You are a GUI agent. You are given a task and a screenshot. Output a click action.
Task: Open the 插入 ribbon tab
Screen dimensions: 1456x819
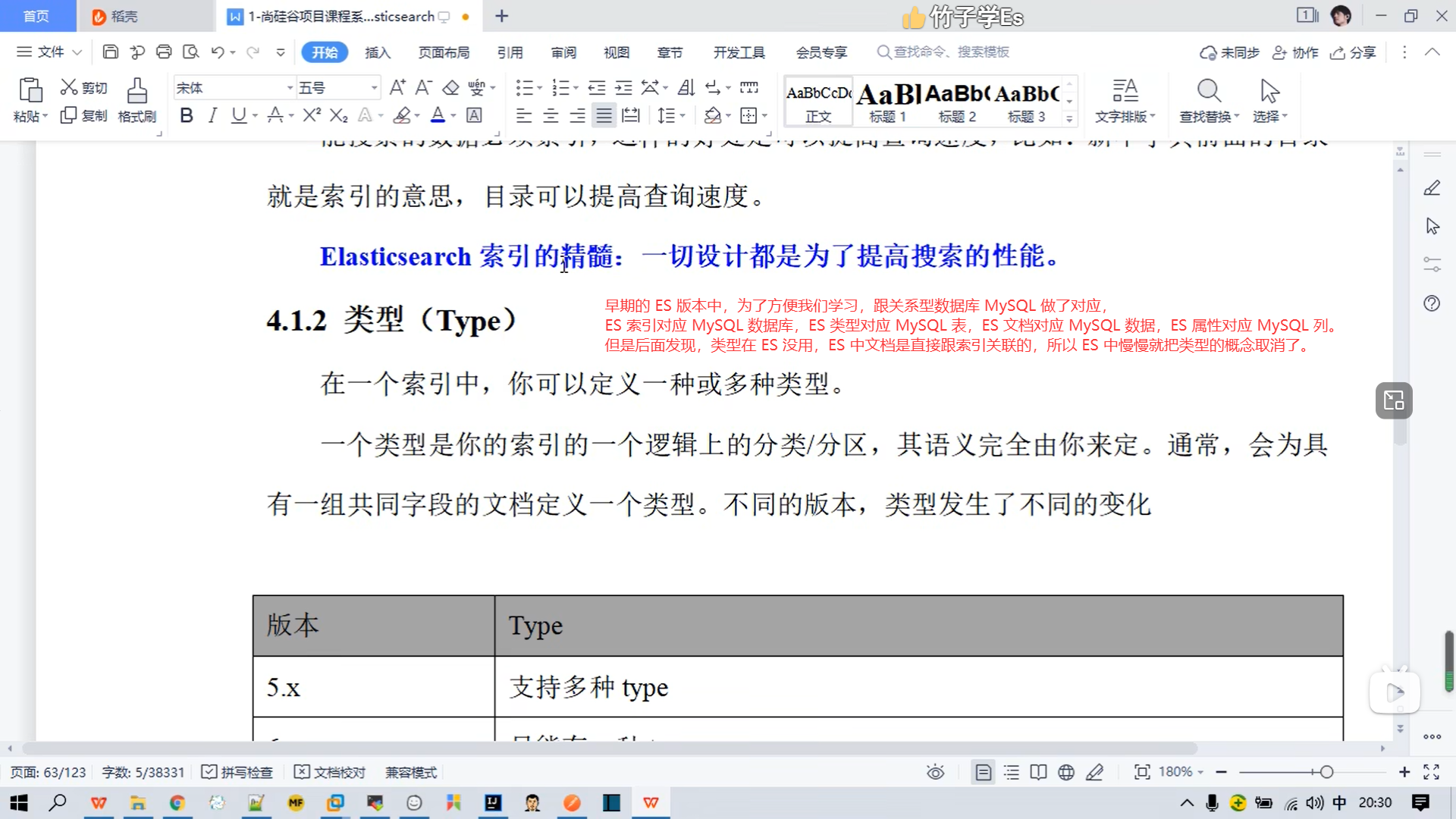click(377, 52)
